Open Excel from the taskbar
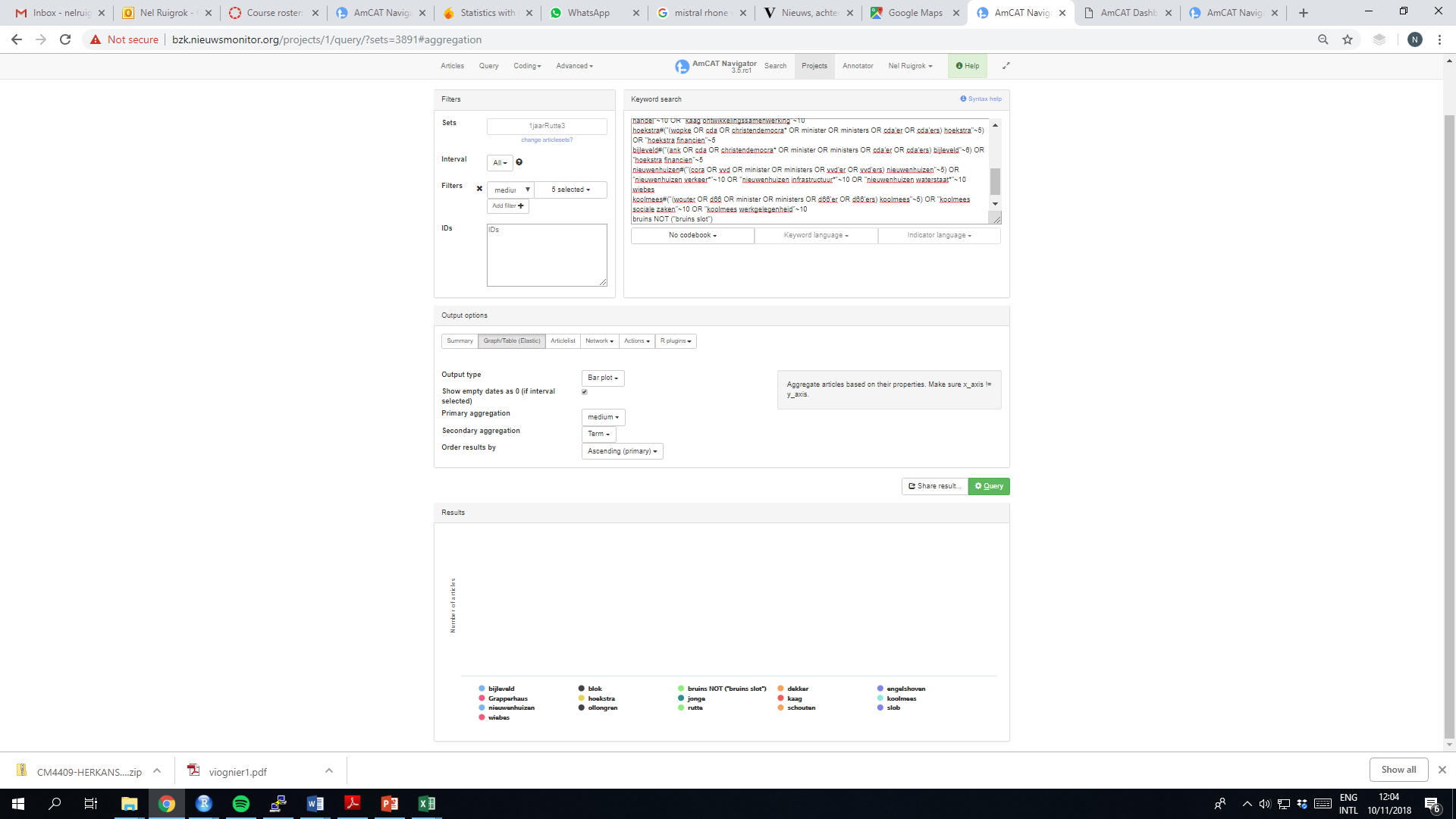Screen dimensions: 1456x819 426,803
